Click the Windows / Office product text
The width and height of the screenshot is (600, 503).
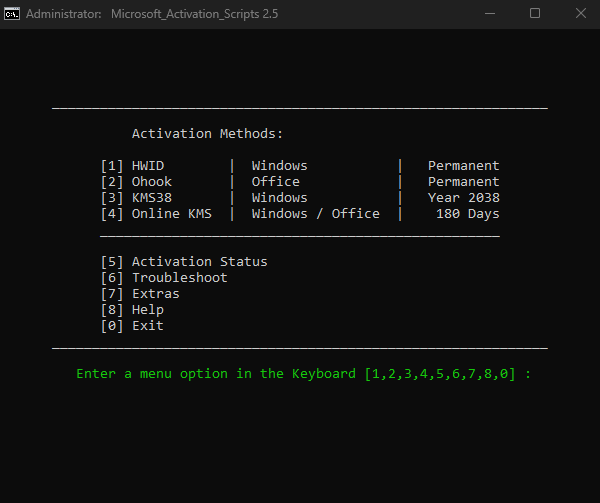pyautogui.click(x=315, y=214)
